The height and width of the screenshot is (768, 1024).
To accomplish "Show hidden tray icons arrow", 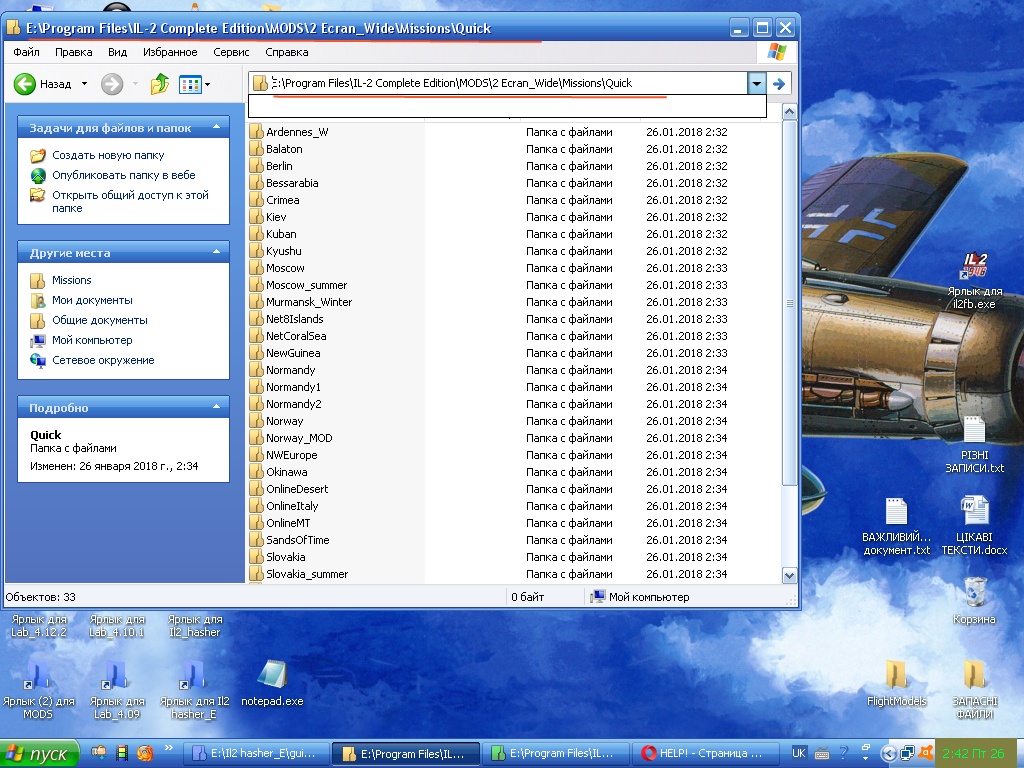I will tap(888, 753).
